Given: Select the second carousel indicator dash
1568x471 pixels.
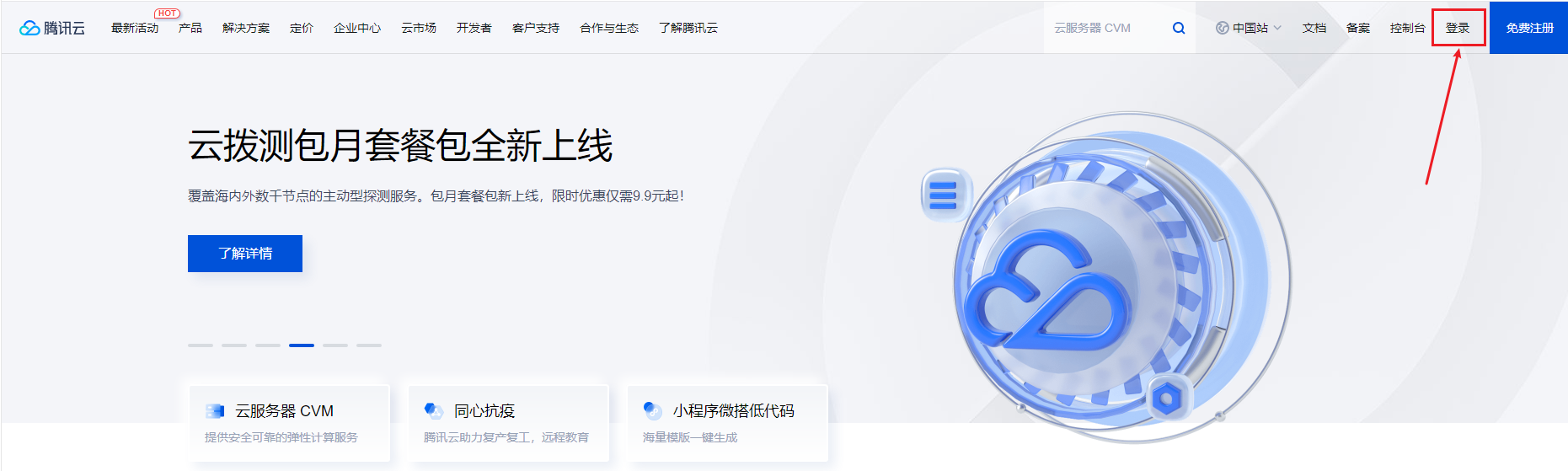Looking at the screenshot, I should 234,345.
